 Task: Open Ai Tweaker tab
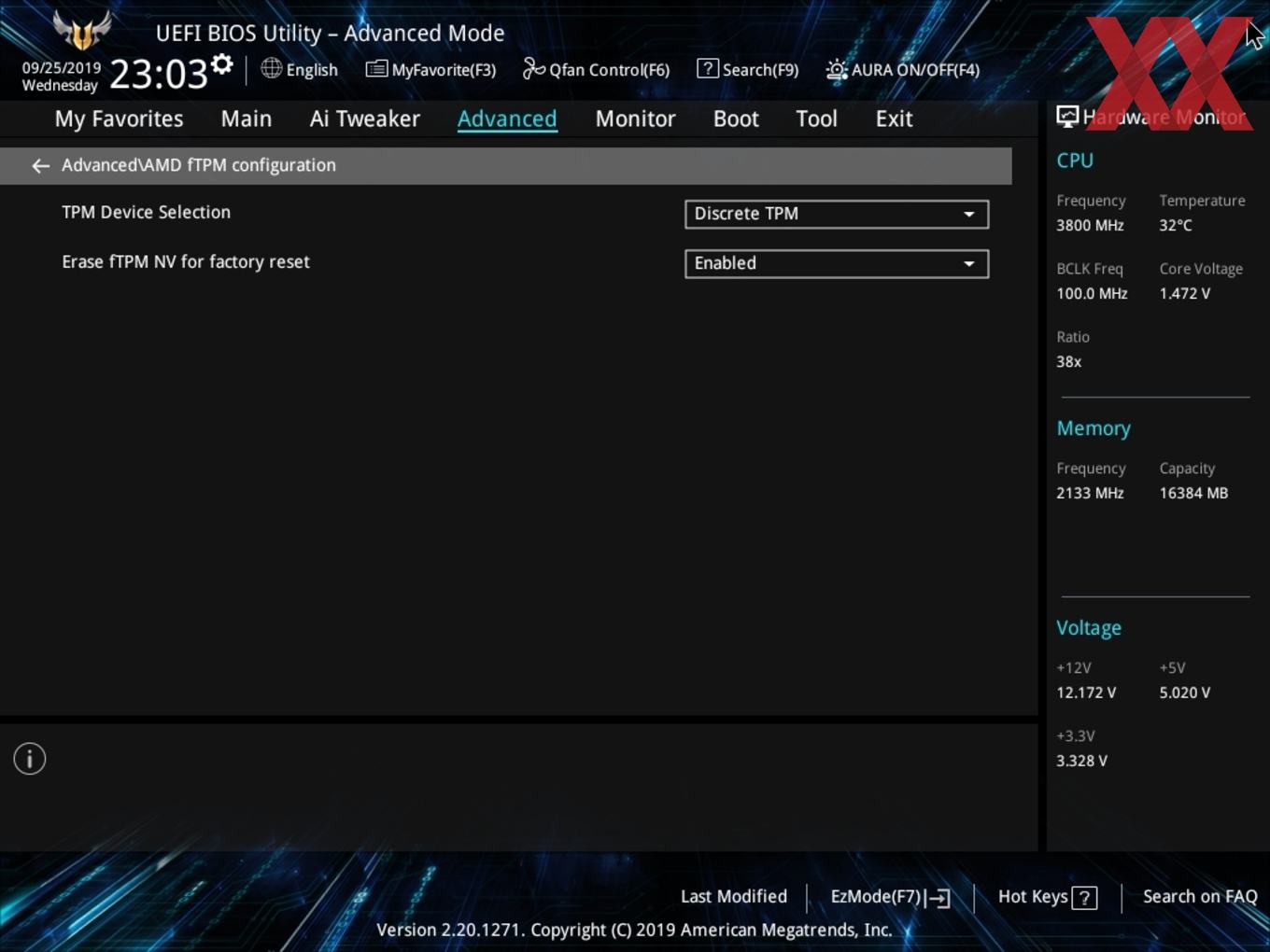point(365,119)
